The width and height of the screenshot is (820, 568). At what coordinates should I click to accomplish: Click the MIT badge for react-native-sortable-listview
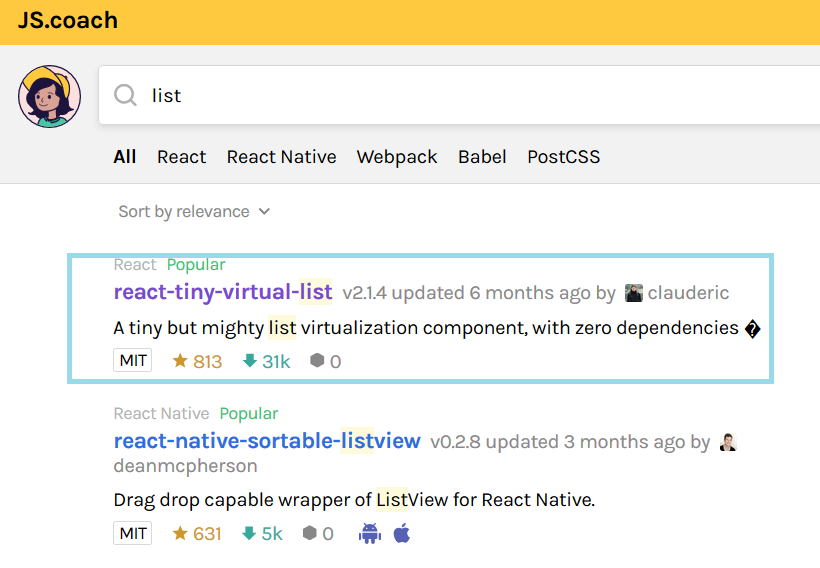point(133,533)
